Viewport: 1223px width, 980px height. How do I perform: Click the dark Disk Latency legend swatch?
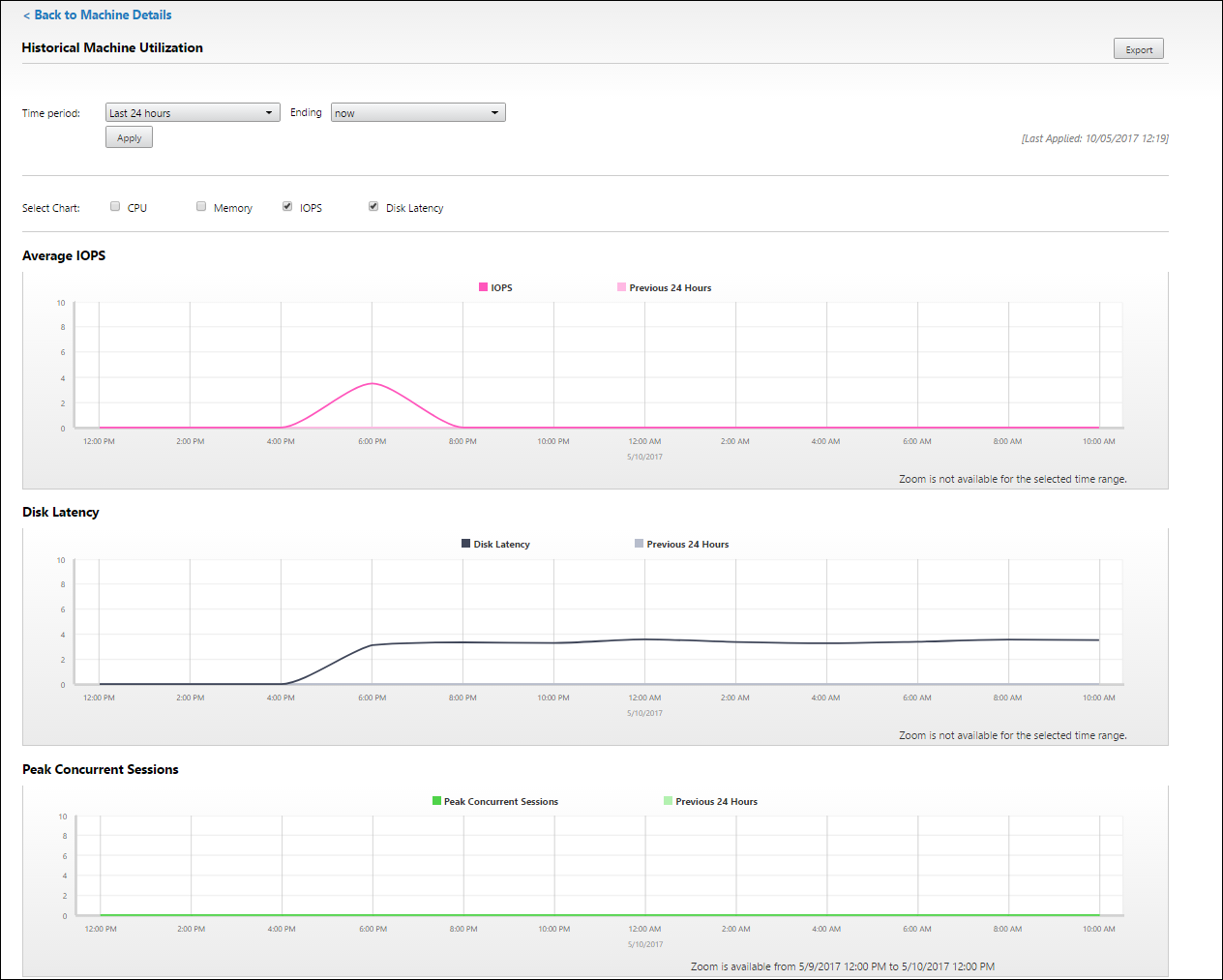[x=465, y=544]
